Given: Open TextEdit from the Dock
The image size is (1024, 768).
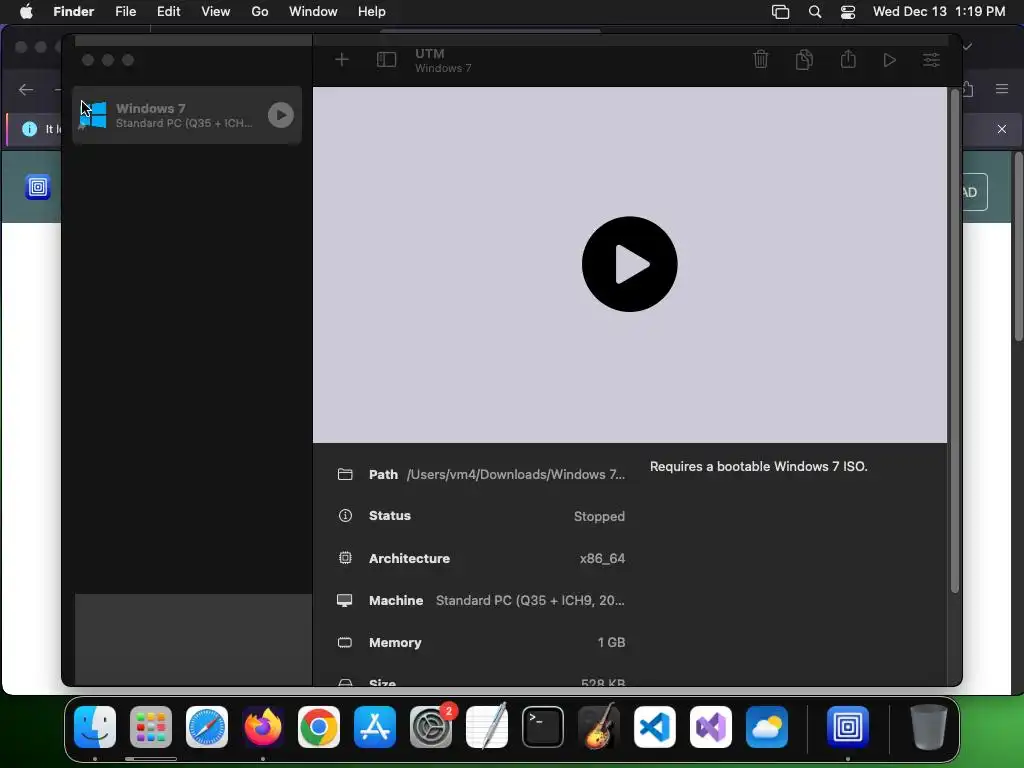Looking at the screenshot, I should (x=487, y=727).
